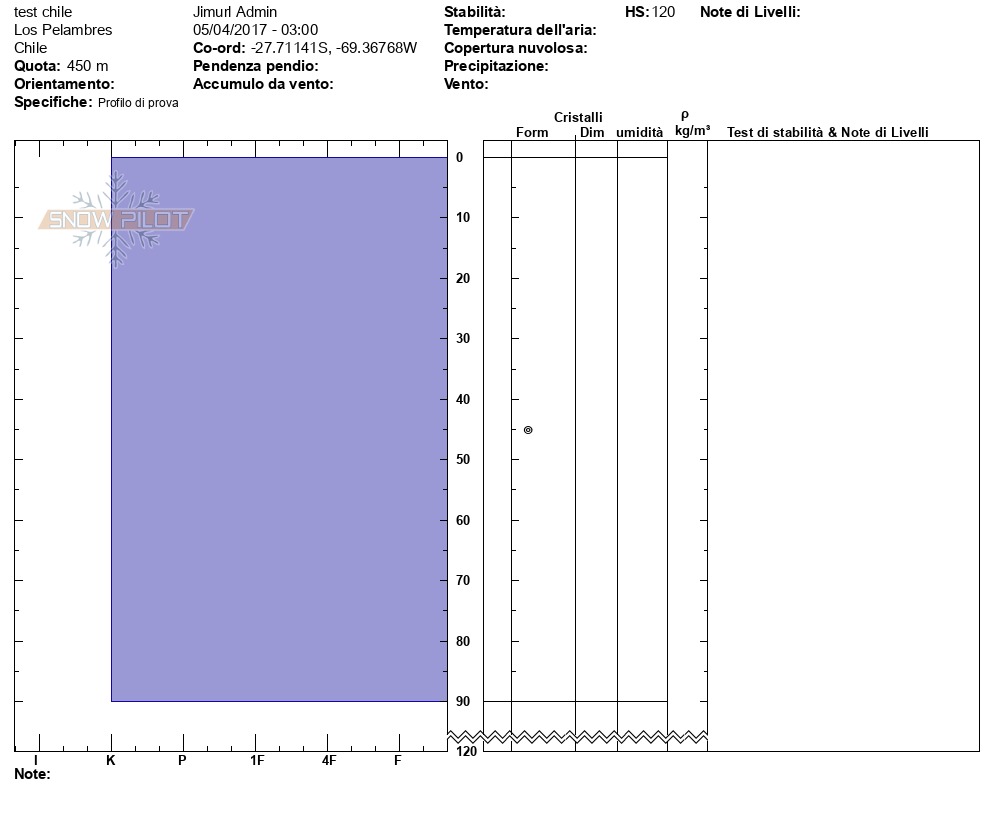994x840 pixels.
Task: Click the 'Los Pelambres' location text
Action: tap(63, 30)
